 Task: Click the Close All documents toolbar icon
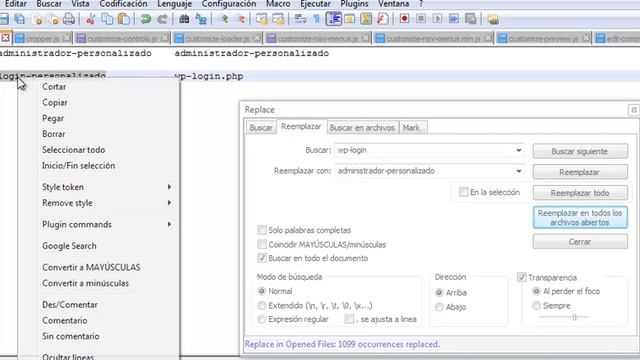coord(53,19)
